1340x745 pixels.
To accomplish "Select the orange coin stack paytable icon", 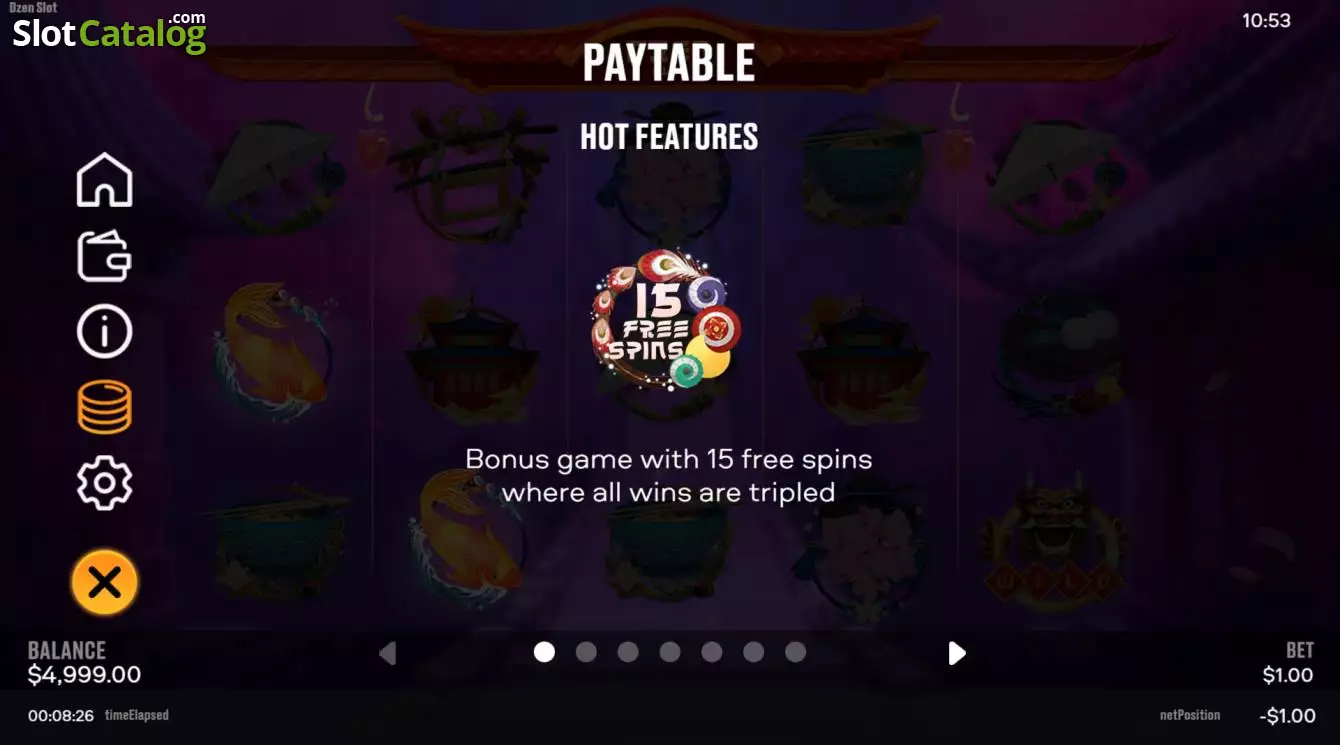I will point(105,407).
